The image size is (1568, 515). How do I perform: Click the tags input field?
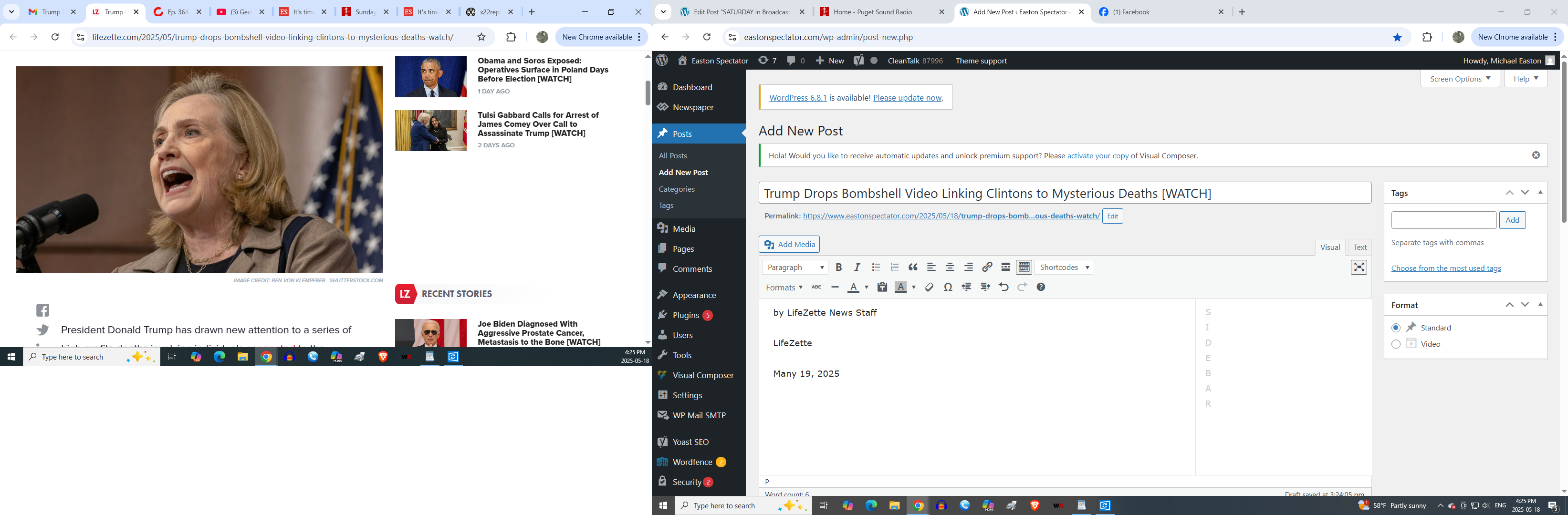pos(1443,220)
